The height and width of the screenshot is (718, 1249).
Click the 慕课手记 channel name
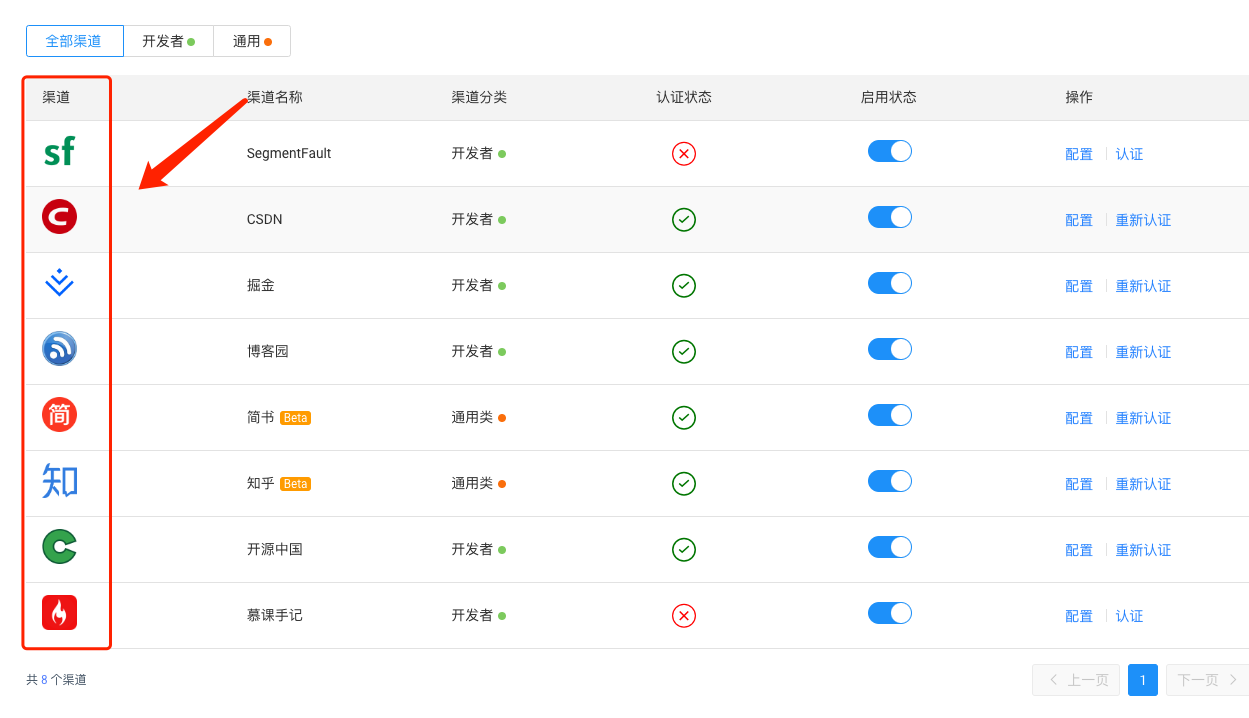pyautogui.click(x=275, y=615)
